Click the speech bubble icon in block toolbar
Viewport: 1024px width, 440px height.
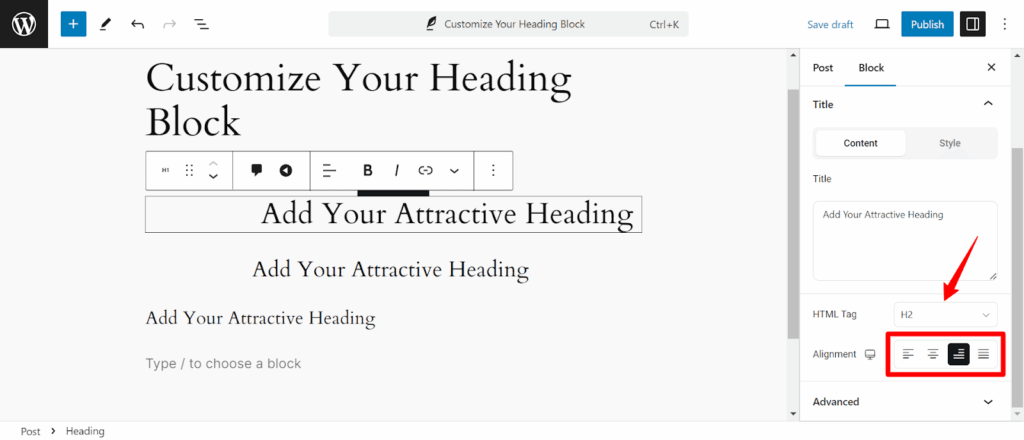click(257, 170)
